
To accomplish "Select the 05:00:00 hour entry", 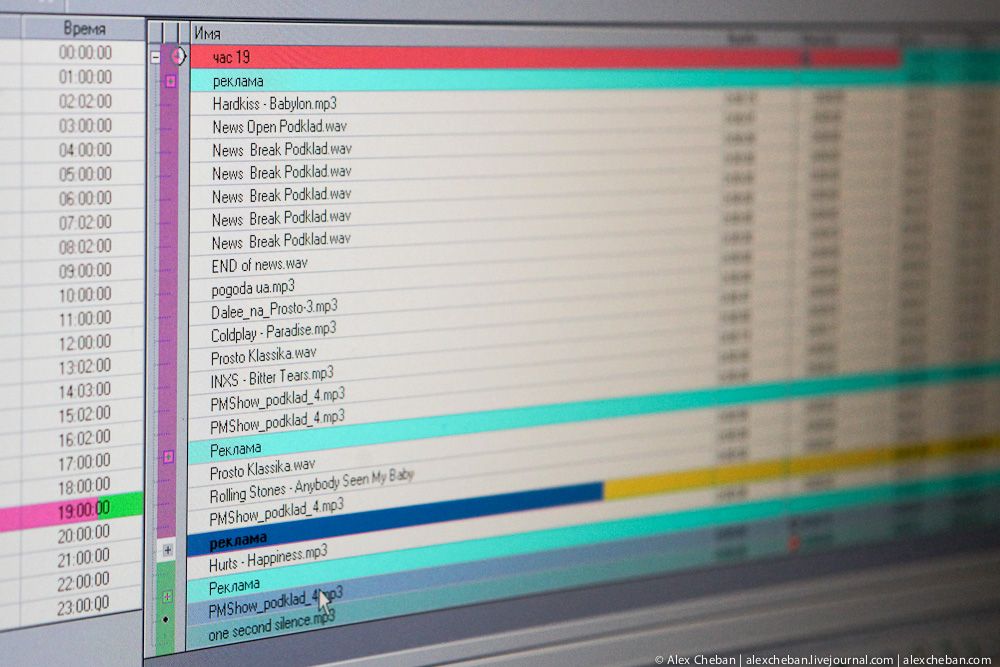I will (85, 173).
